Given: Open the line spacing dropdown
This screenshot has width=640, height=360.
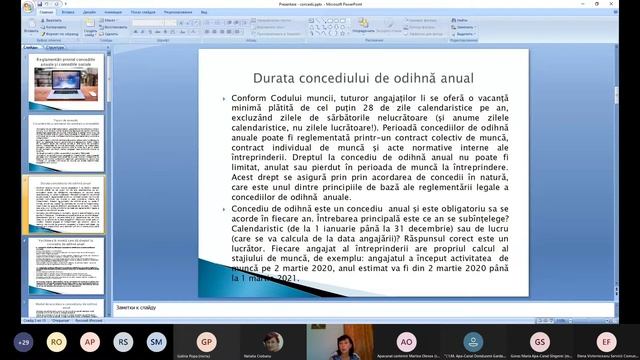Looking at the screenshot, I should click(244, 23).
